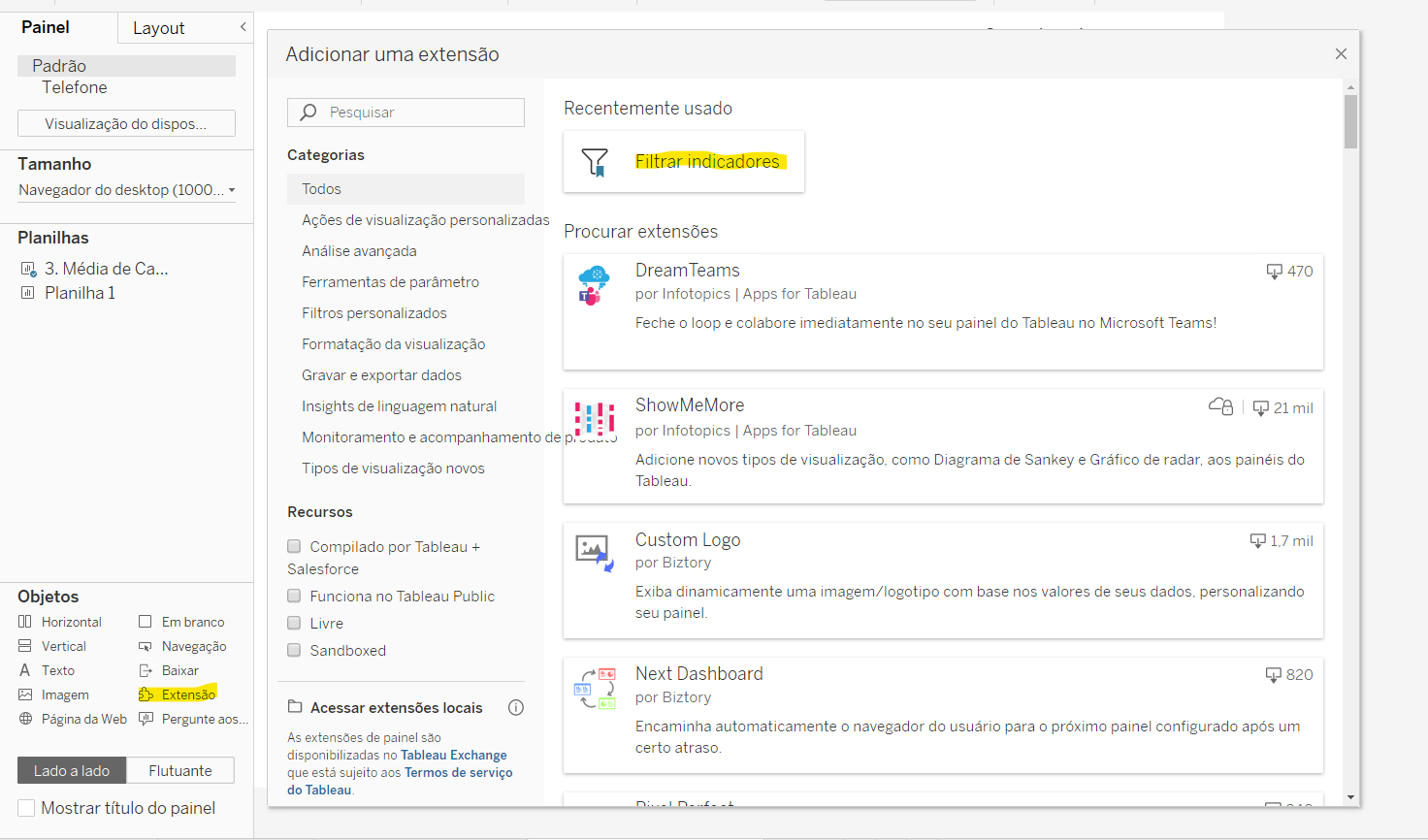
Task: Select the Horizontal container object icon
Action: 25,622
